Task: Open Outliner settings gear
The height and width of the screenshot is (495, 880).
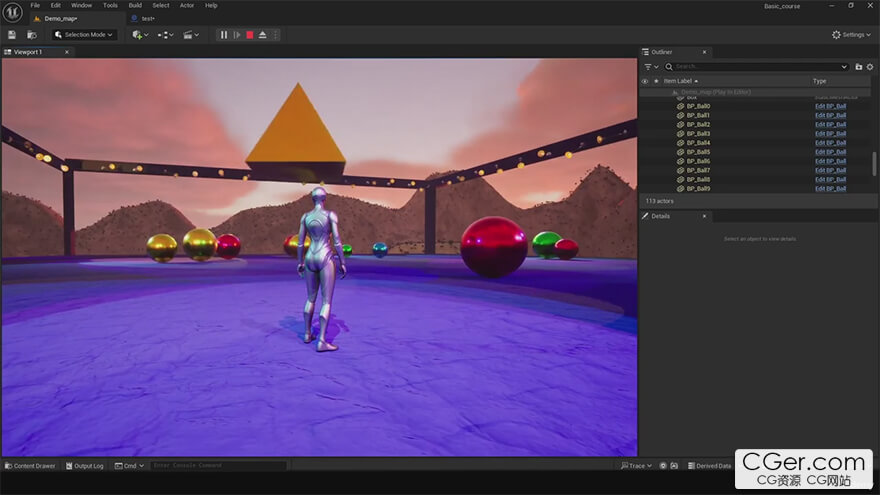Action: pos(870,67)
